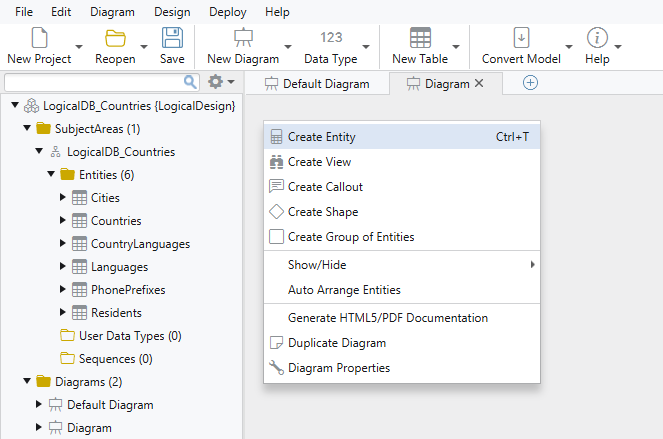Open the New Diagram dropdown arrow

click(288, 47)
